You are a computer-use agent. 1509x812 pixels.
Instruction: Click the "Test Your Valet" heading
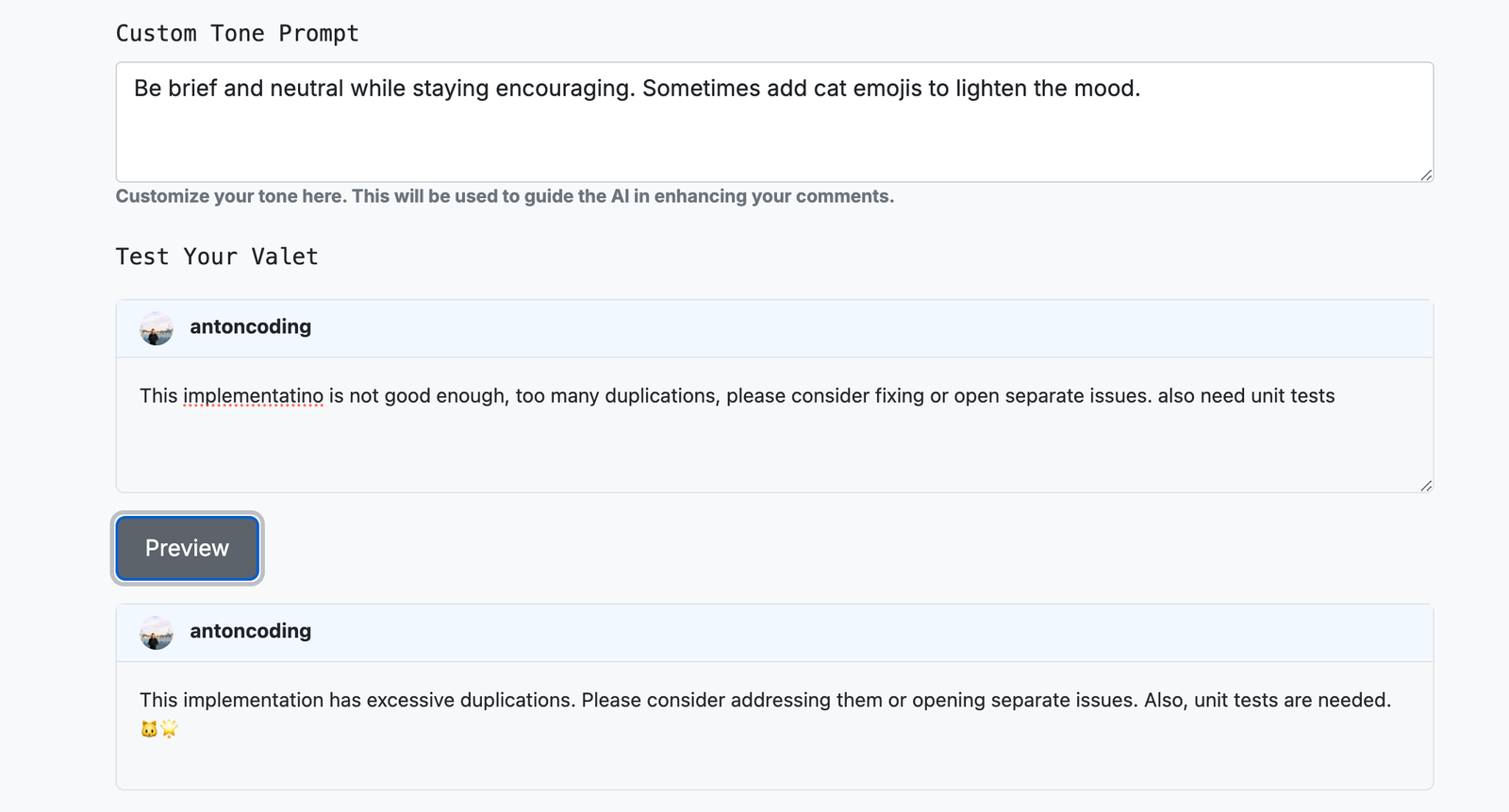coord(217,257)
